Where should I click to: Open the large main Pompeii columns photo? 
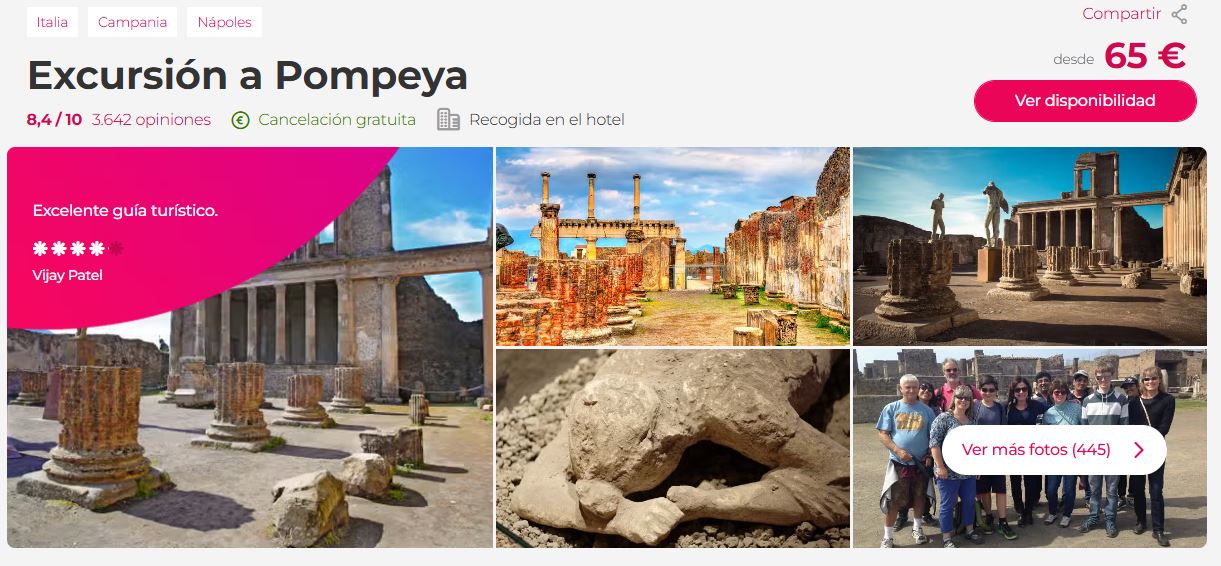coord(250,347)
